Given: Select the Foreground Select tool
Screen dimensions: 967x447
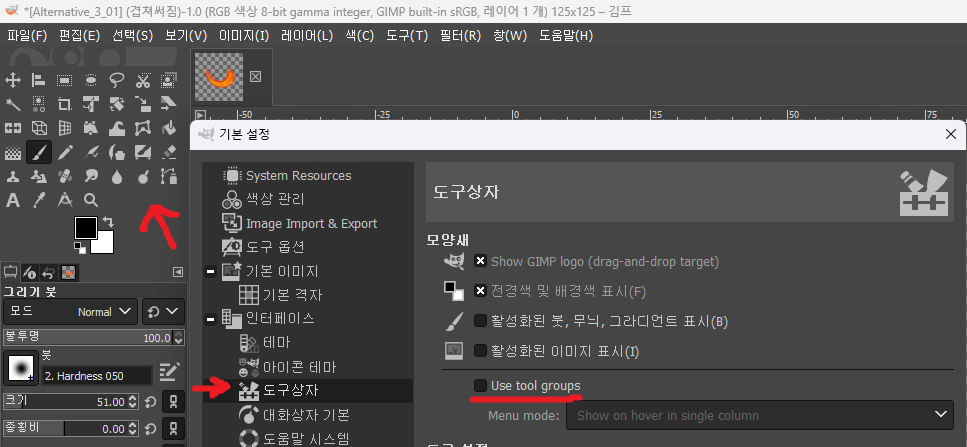Looking at the screenshot, I should [168, 80].
